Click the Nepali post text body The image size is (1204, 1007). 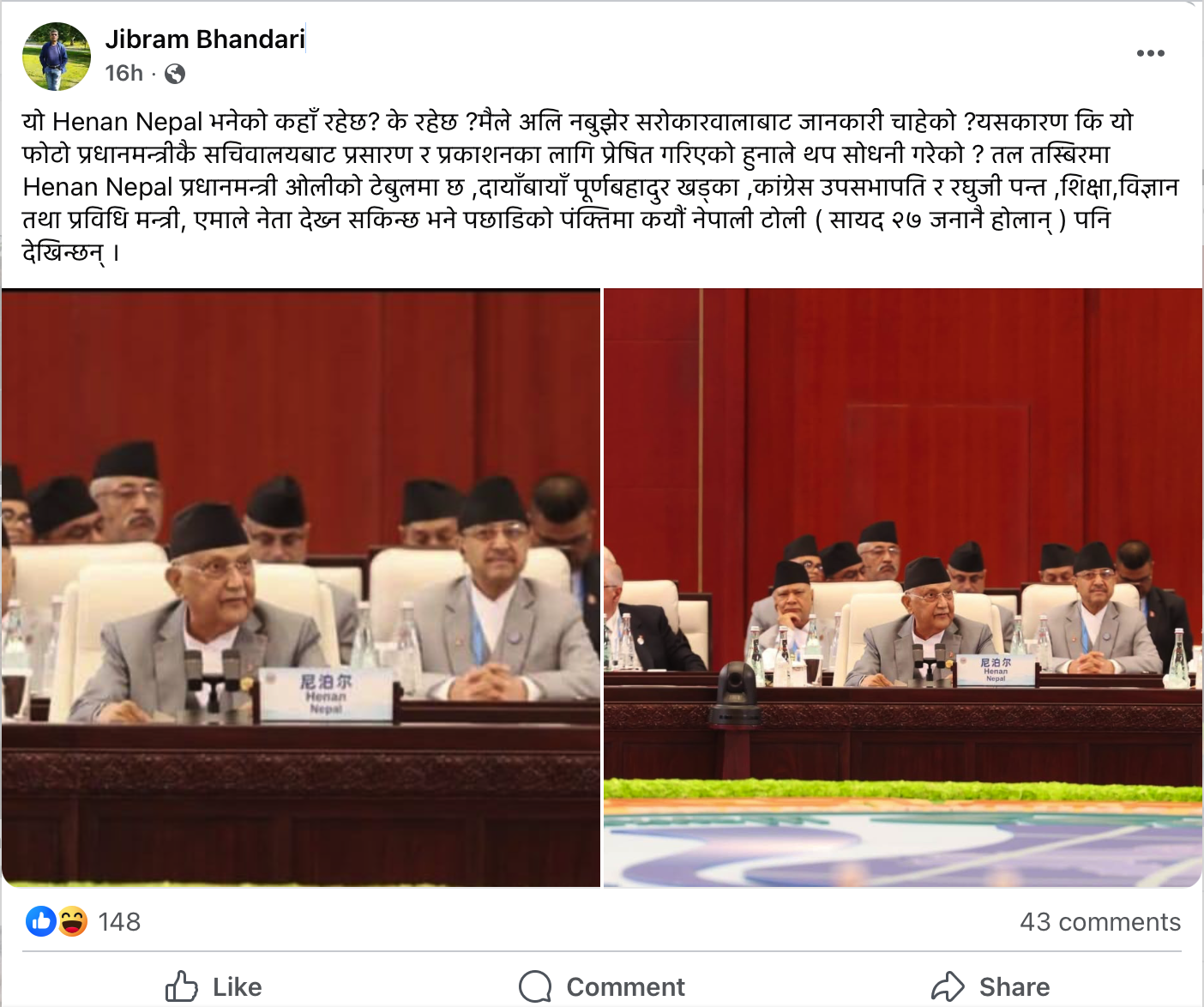click(600, 186)
